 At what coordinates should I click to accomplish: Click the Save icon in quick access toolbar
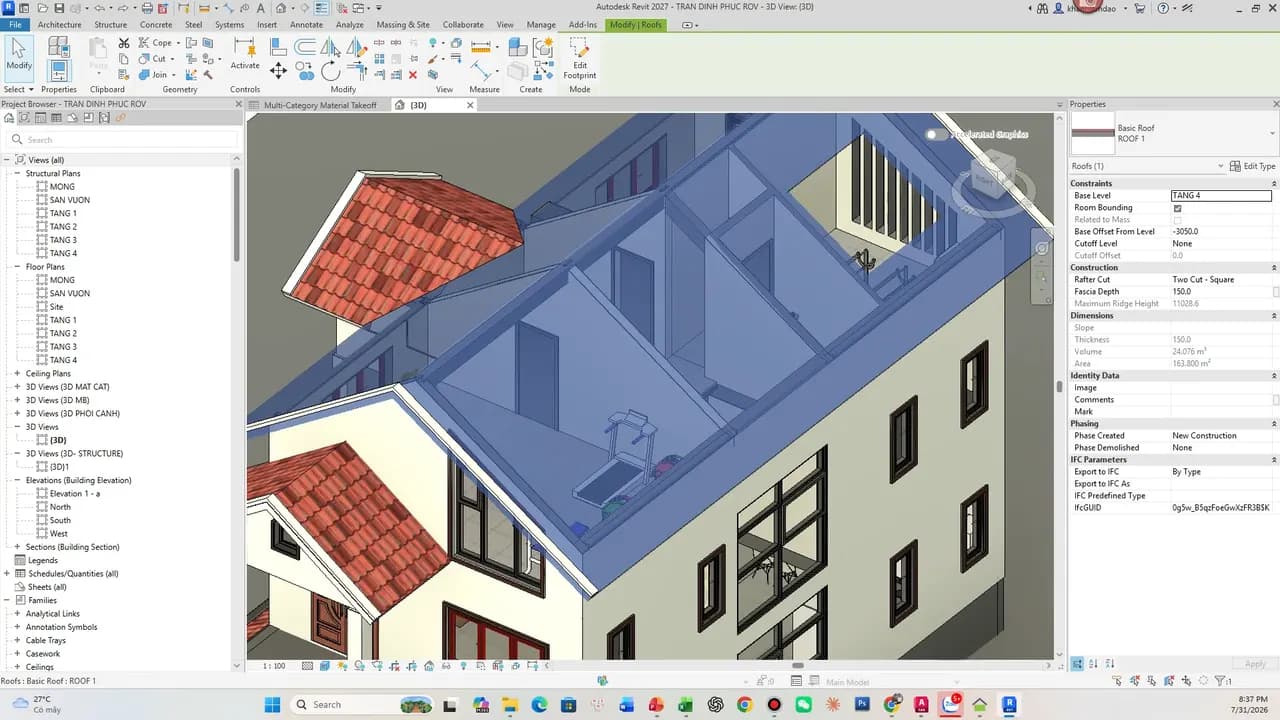(x=58, y=8)
